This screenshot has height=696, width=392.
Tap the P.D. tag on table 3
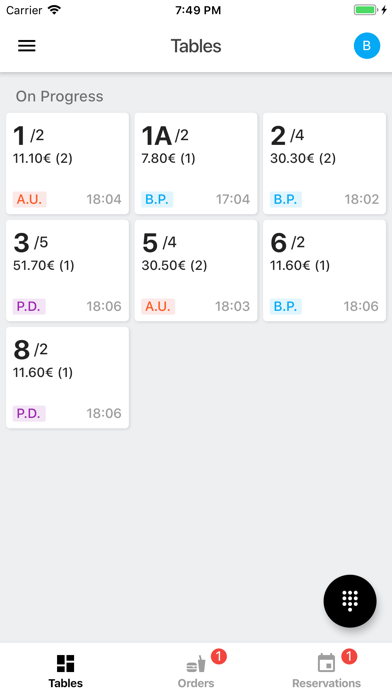point(29,306)
